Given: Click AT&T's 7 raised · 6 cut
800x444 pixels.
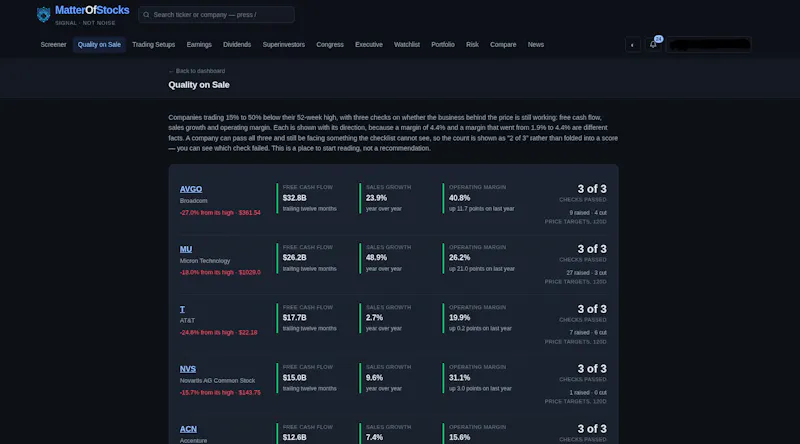Looking at the screenshot, I should (x=588, y=333).
